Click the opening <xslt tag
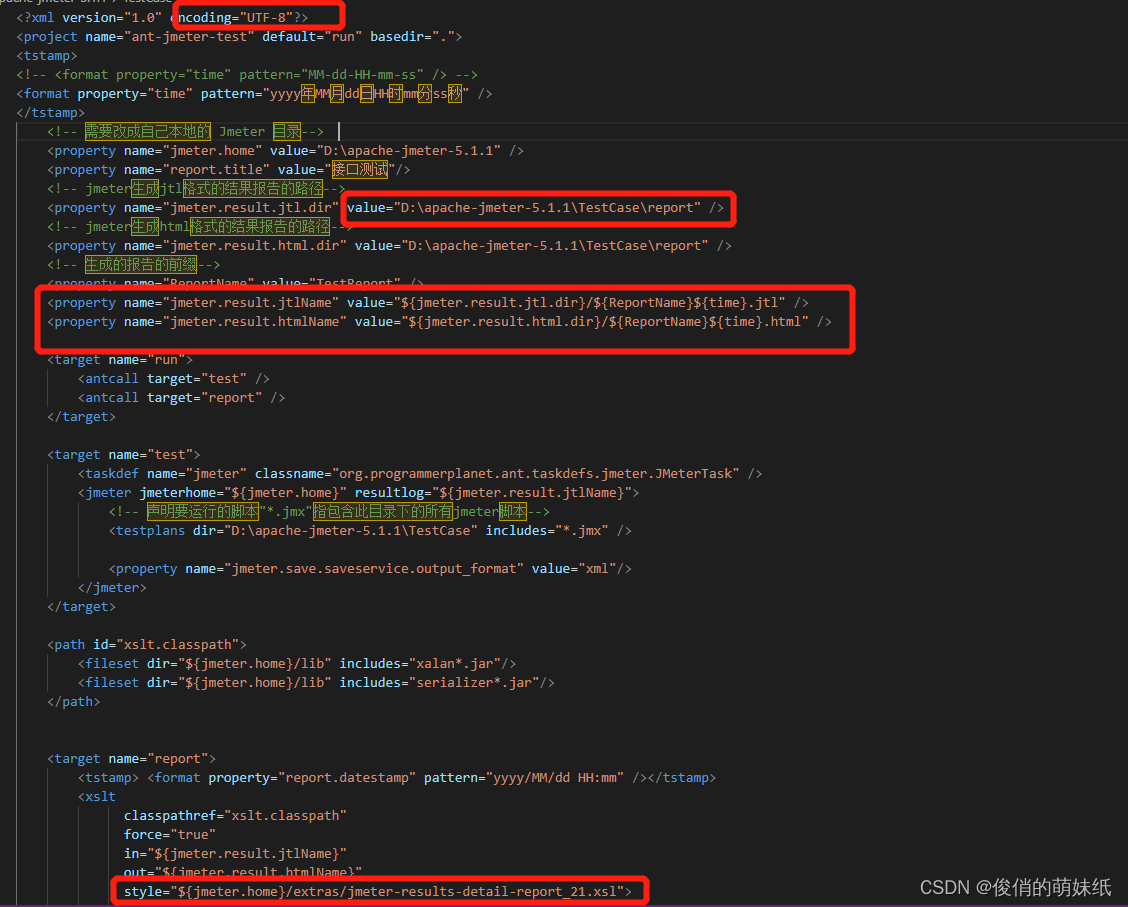The height and width of the screenshot is (907, 1128). (x=97, y=797)
